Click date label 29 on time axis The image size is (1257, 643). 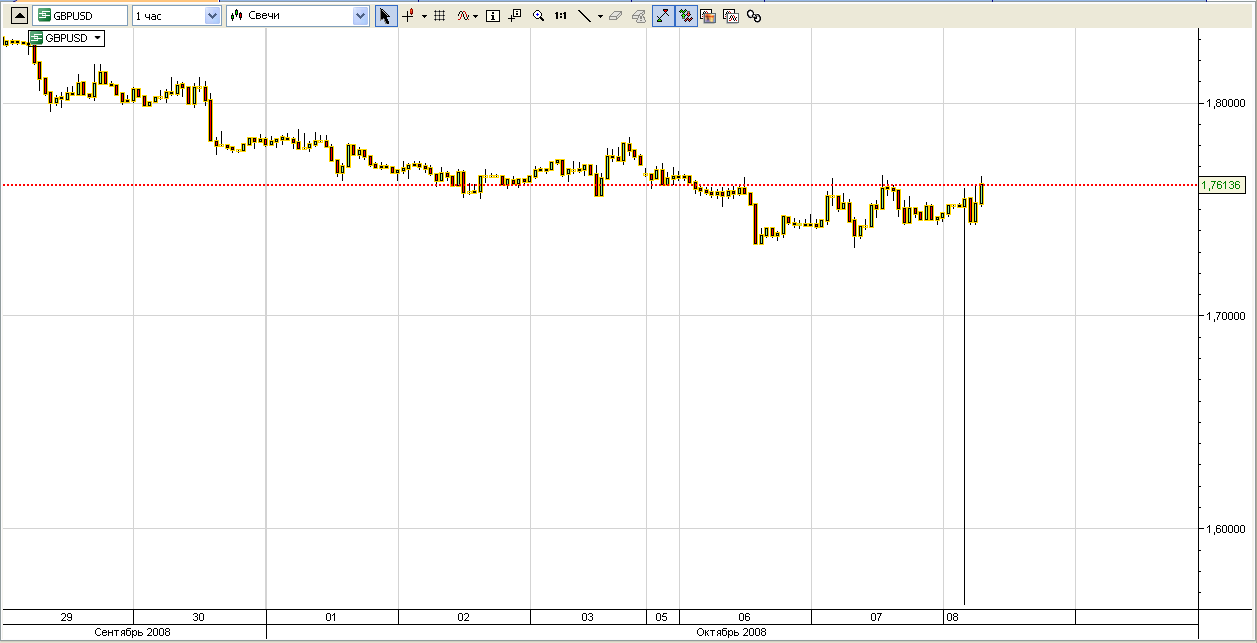point(66,617)
